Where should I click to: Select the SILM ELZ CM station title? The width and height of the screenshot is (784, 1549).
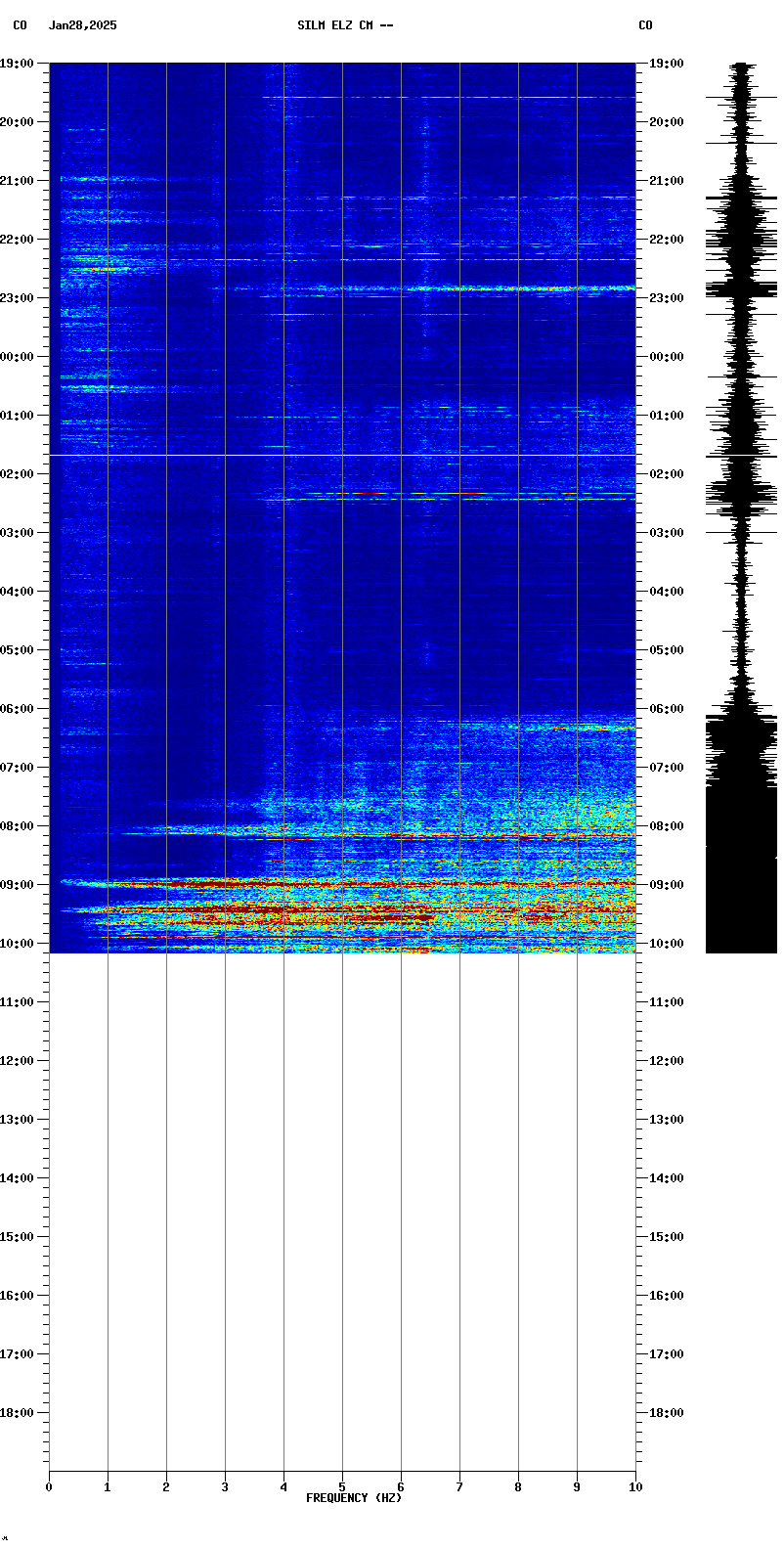click(345, 25)
